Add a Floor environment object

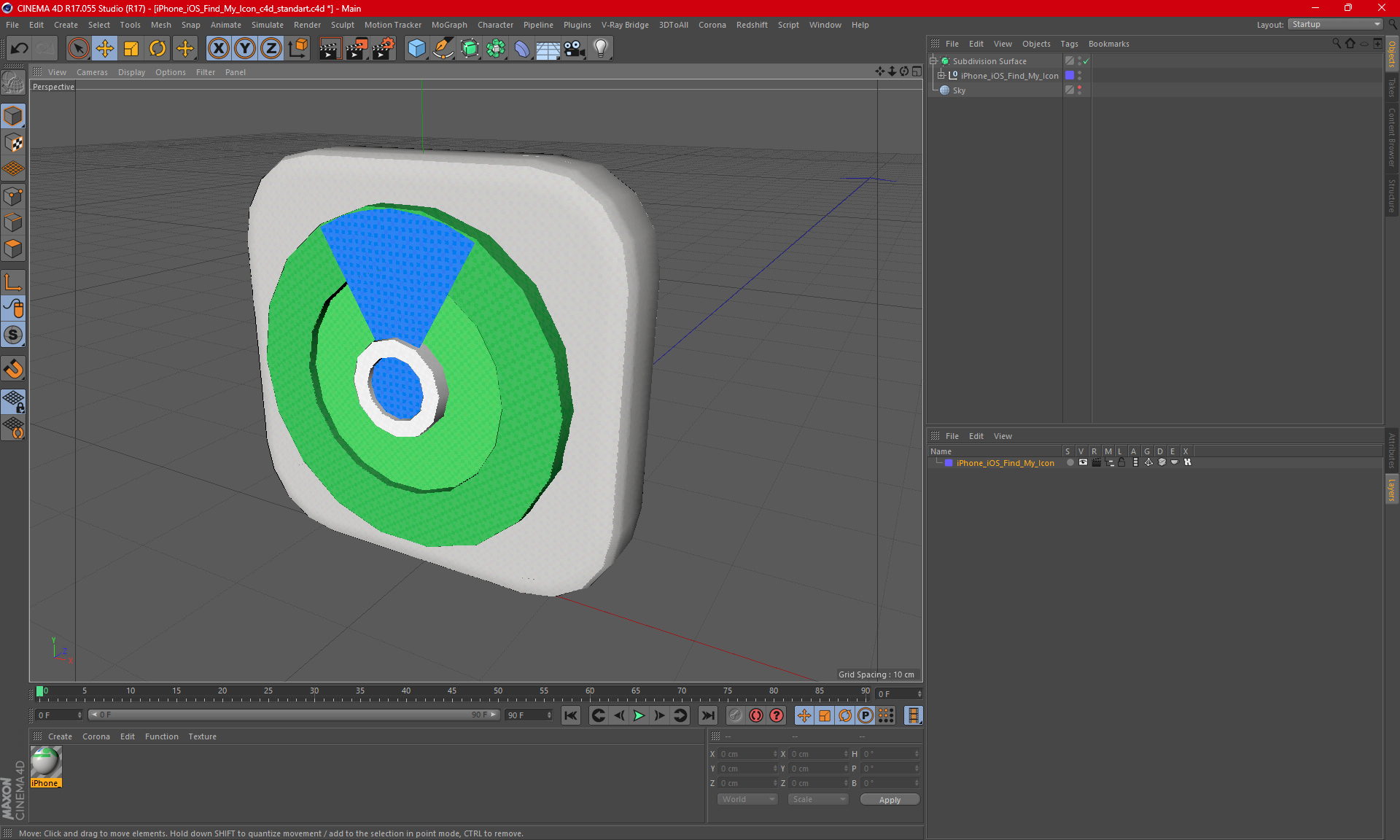click(x=548, y=49)
